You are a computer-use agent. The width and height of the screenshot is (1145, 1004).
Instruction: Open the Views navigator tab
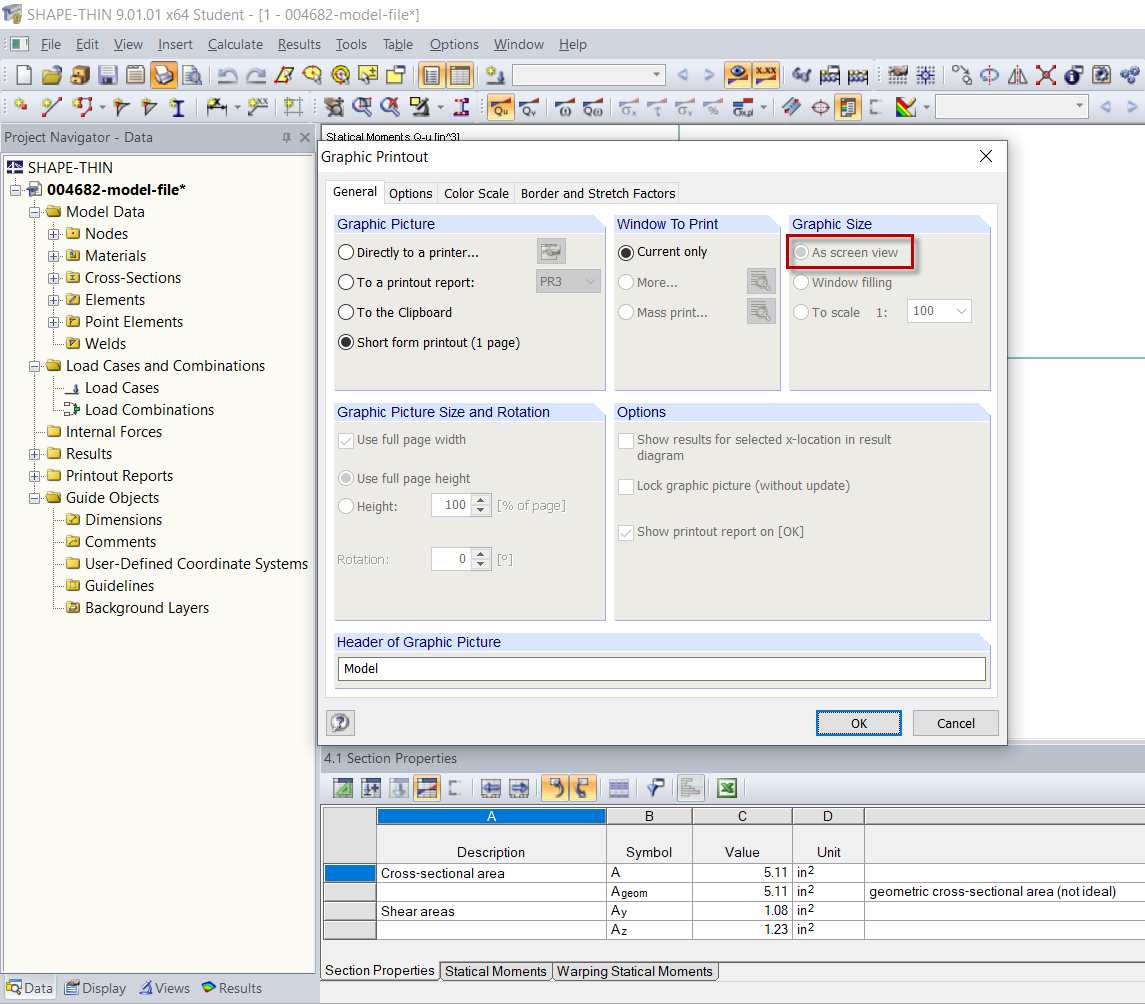click(164, 988)
